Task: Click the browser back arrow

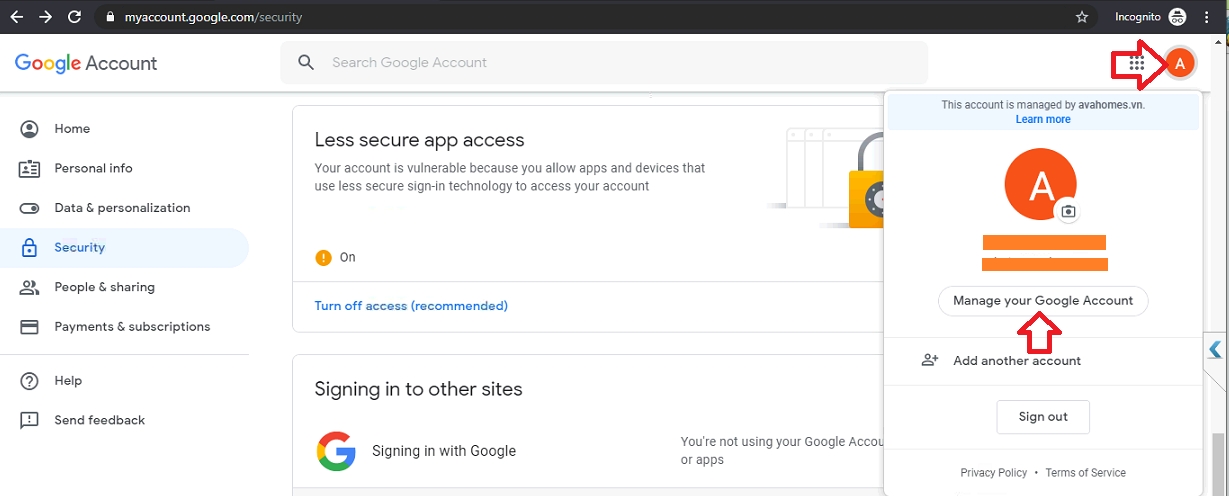Action: click(17, 17)
